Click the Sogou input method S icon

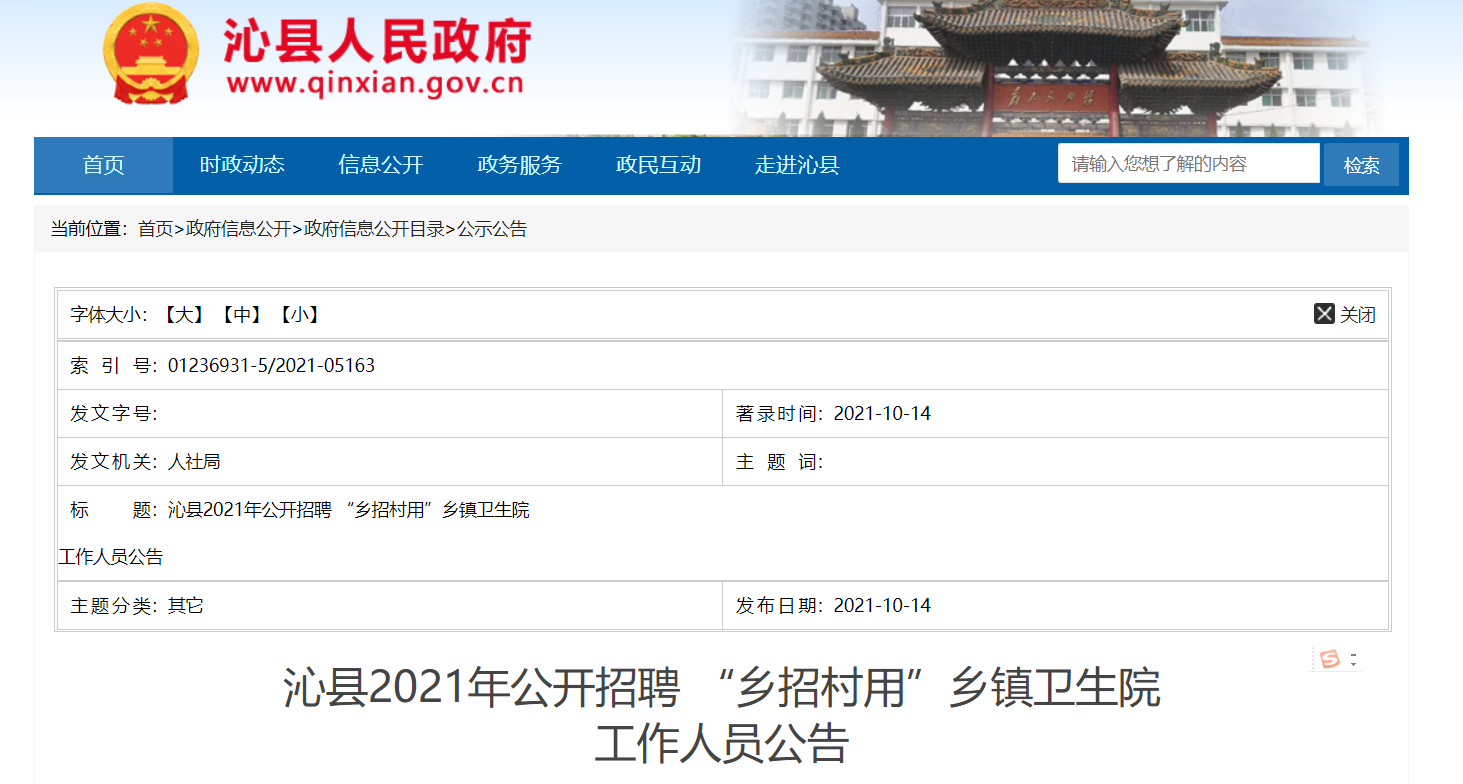coord(1329,659)
